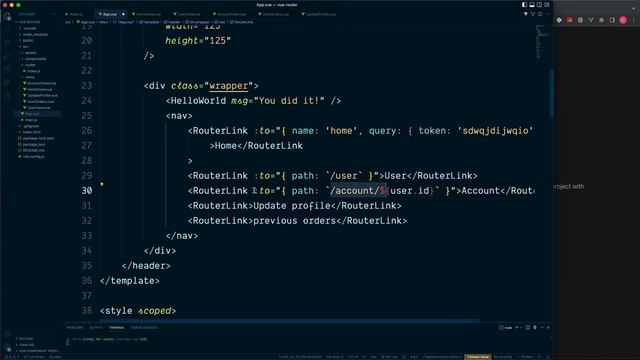The width and height of the screenshot is (640, 360).
Task: Open DEBUG CONSOLE panel tab
Action: 144,327
